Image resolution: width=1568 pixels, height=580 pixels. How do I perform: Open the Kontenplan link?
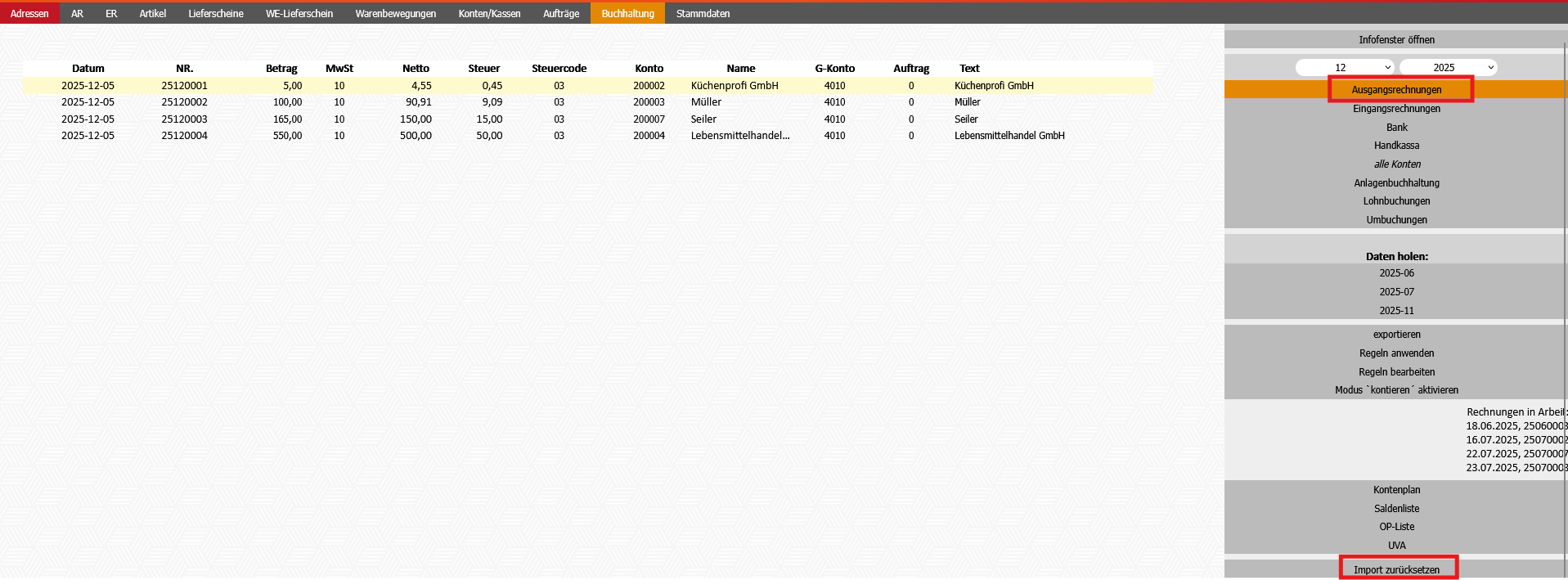[x=1395, y=490]
